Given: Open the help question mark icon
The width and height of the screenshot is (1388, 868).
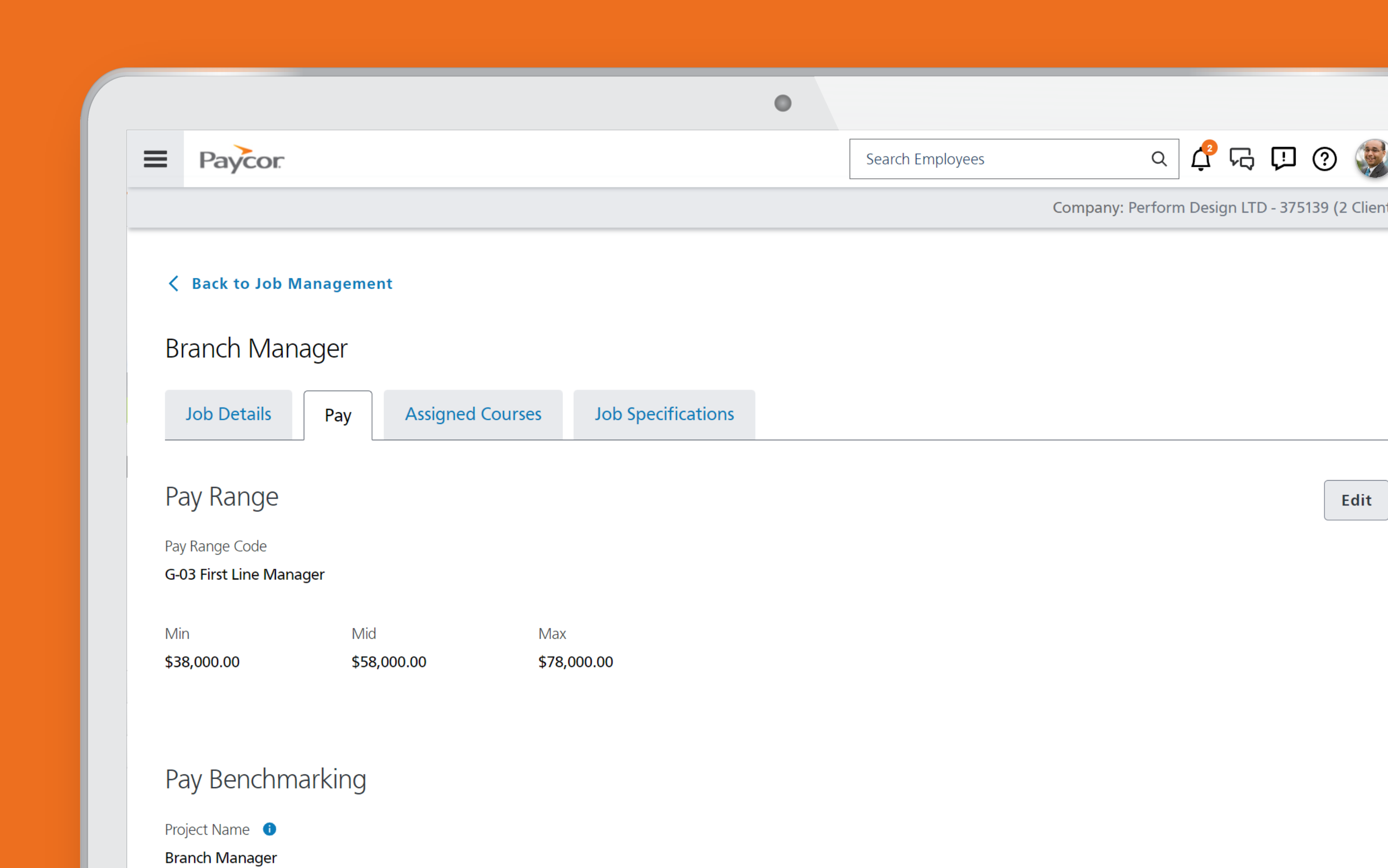Looking at the screenshot, I should point(1325,159).
